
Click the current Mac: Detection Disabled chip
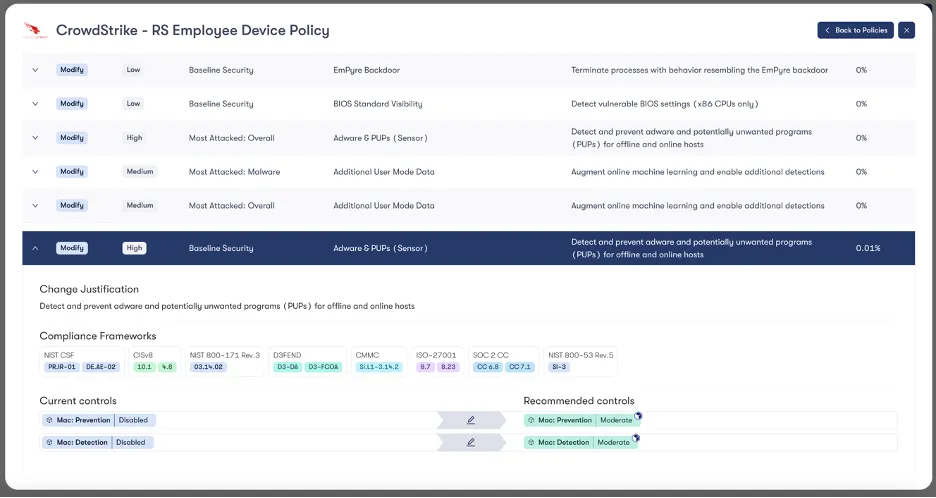(x=98, y=442)
